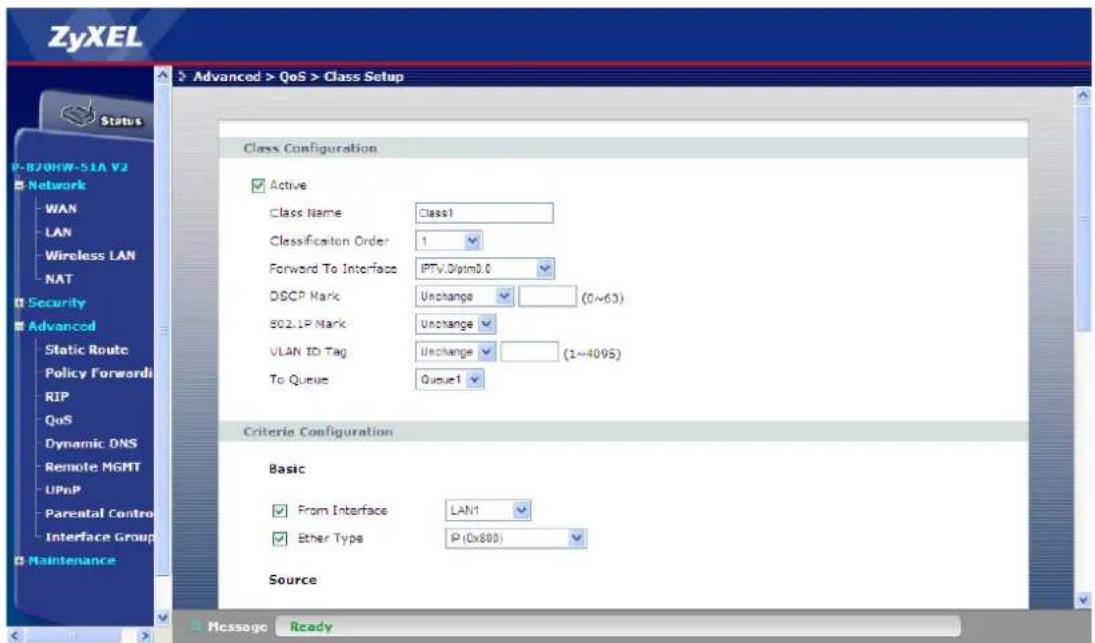Open the WAN menu item
The width and height of the screenshot is (1095, 643).
(x=61, y=209)
